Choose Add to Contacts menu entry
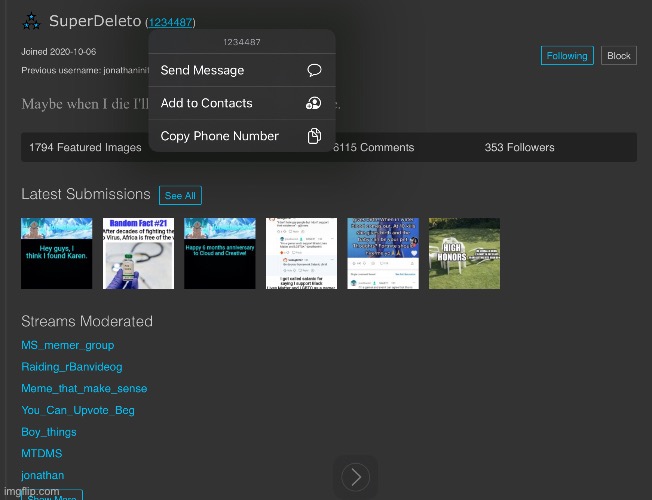Viewport: 652px width, 500px height. click(x=206, y=103)
